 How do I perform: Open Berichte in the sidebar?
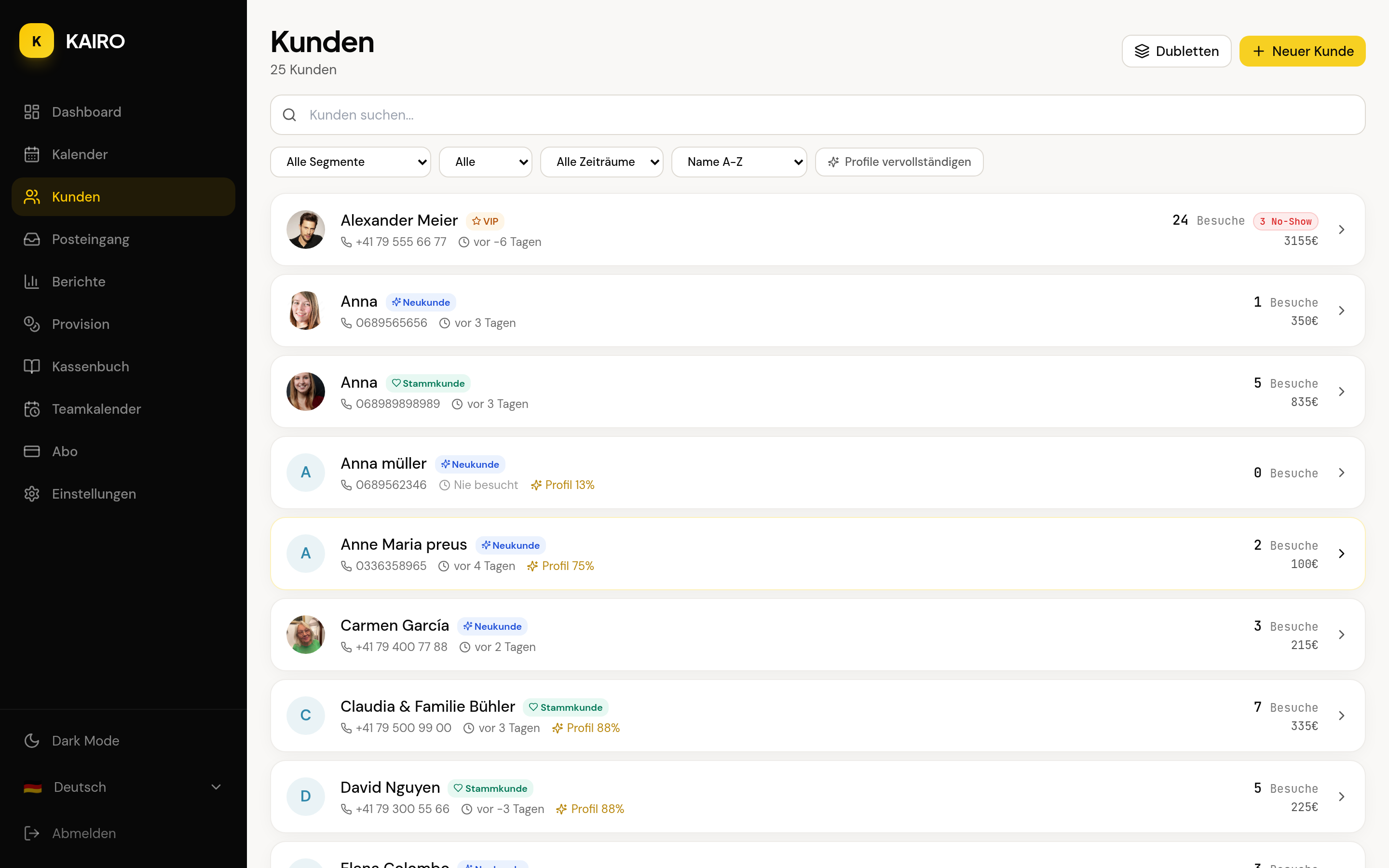(123, 282)
